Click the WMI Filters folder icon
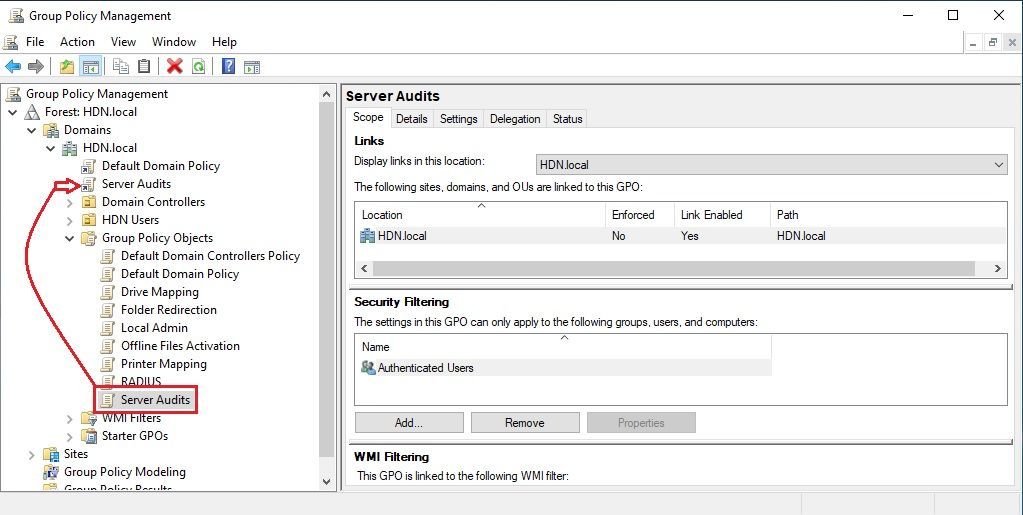The width and height of the screenshot is (1023, 515). click(x=89, y=418)
